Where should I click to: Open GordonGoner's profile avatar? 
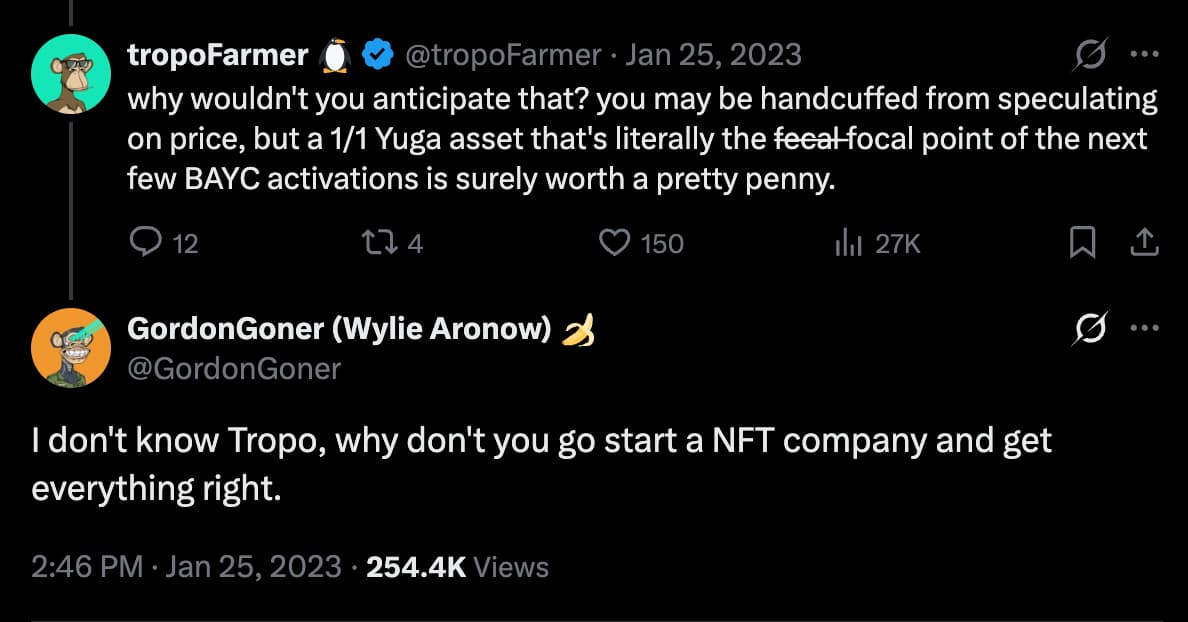71,347
